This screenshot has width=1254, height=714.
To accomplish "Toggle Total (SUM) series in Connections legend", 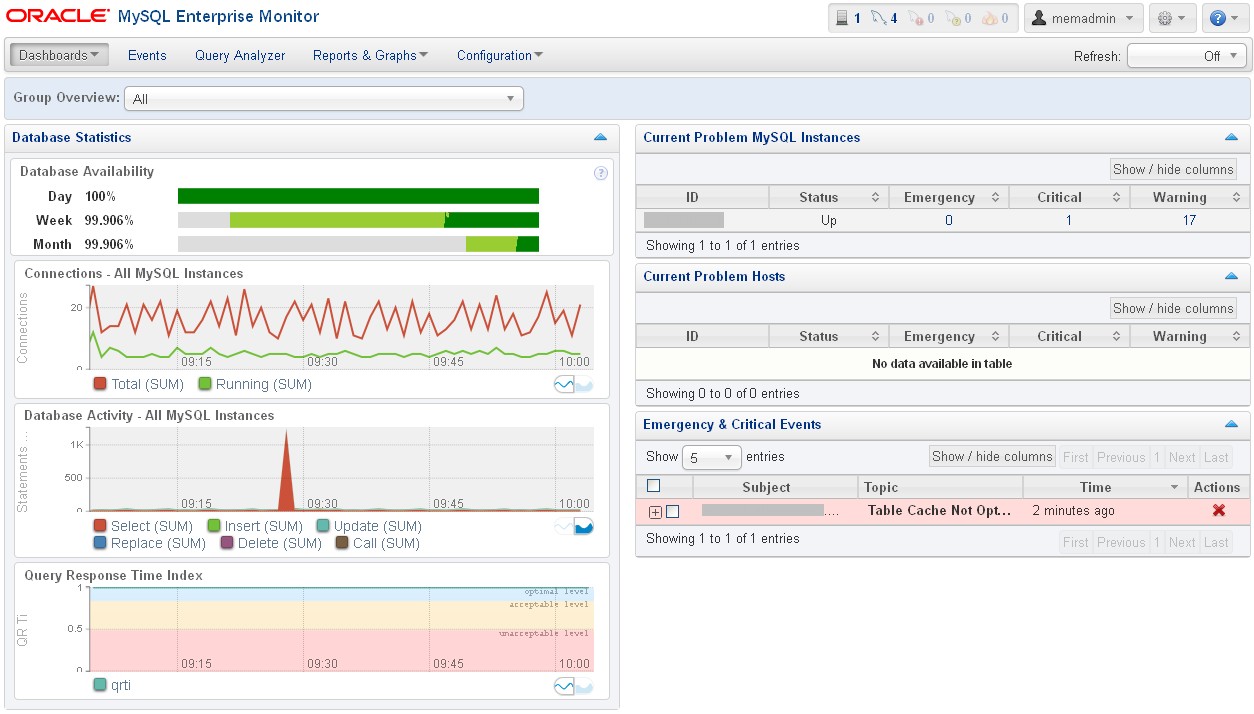I will [100, 384].
